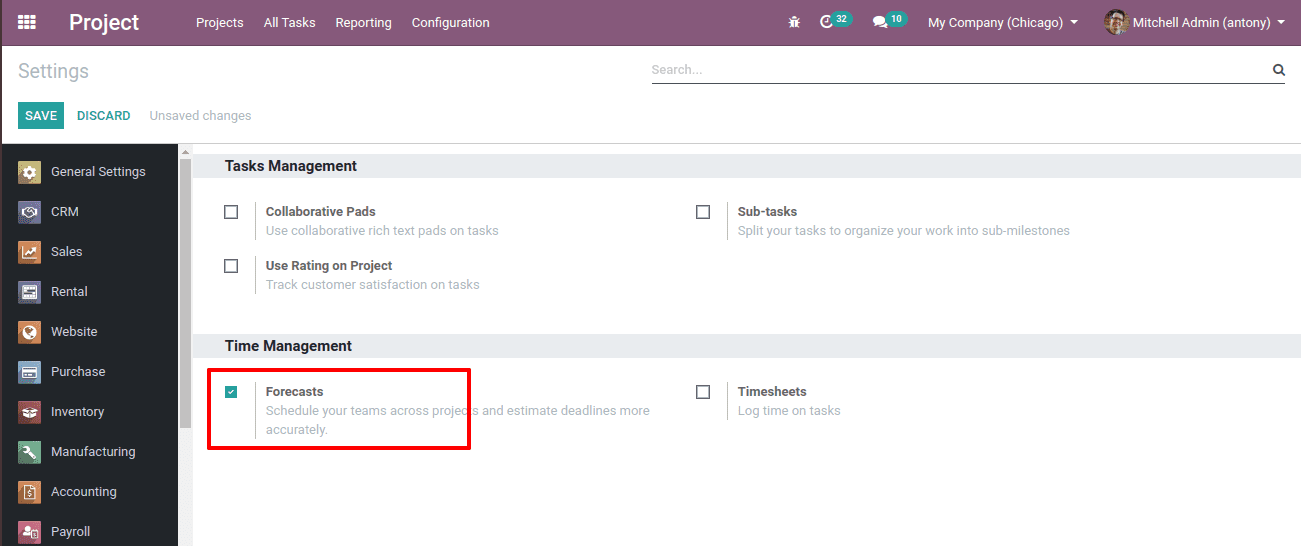
Task: Open the Configuration menu
Action: 451,22
